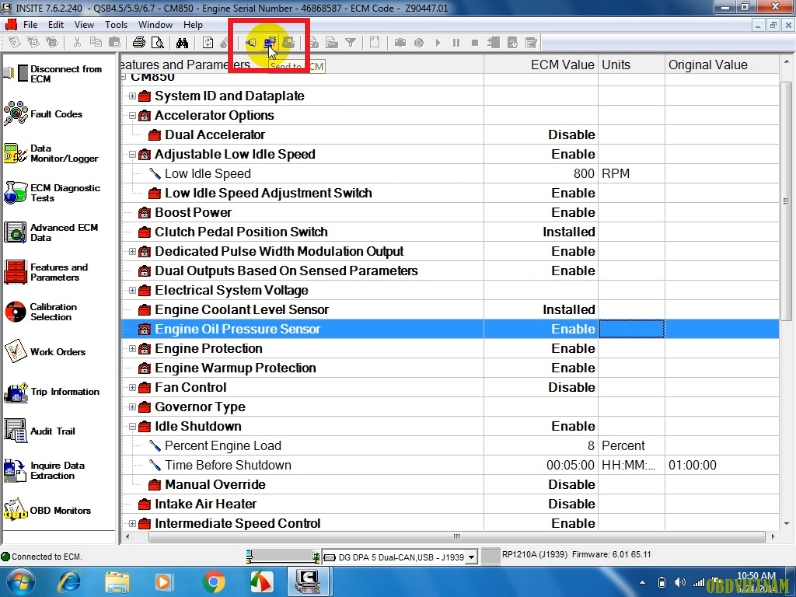Image resolution: width=796 pixels, height=597 pixels.
Task: Open the Tools menu
Action: click(x=116, y=24)
